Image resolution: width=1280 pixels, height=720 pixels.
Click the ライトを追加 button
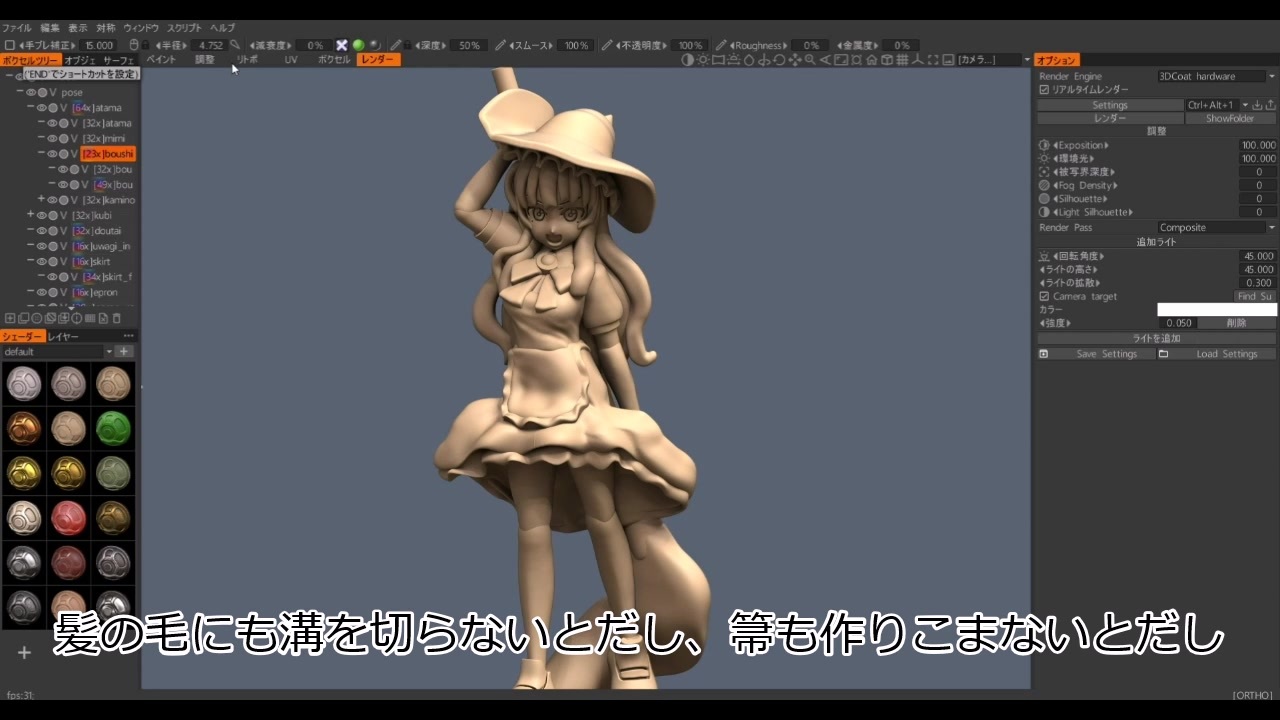pos(1157,338)
